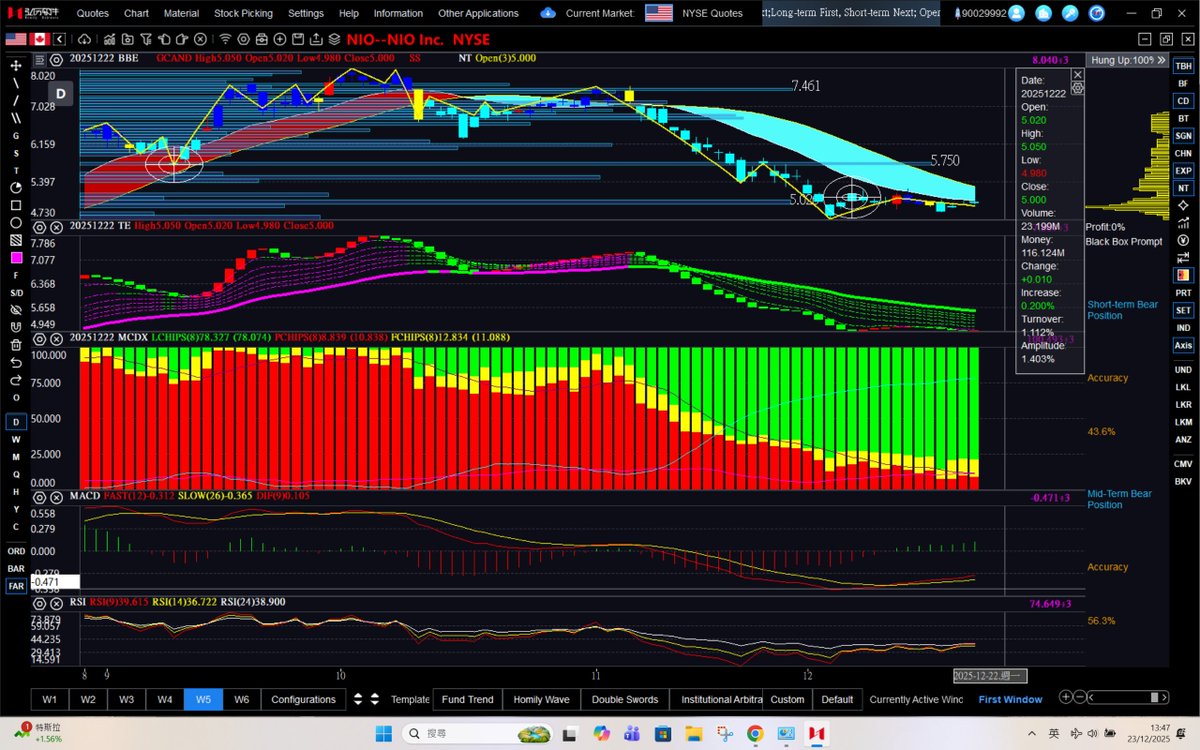Click the upload icon in top toolbar
The height and width of the screenshot is (750, 1200).
point(317,38)
